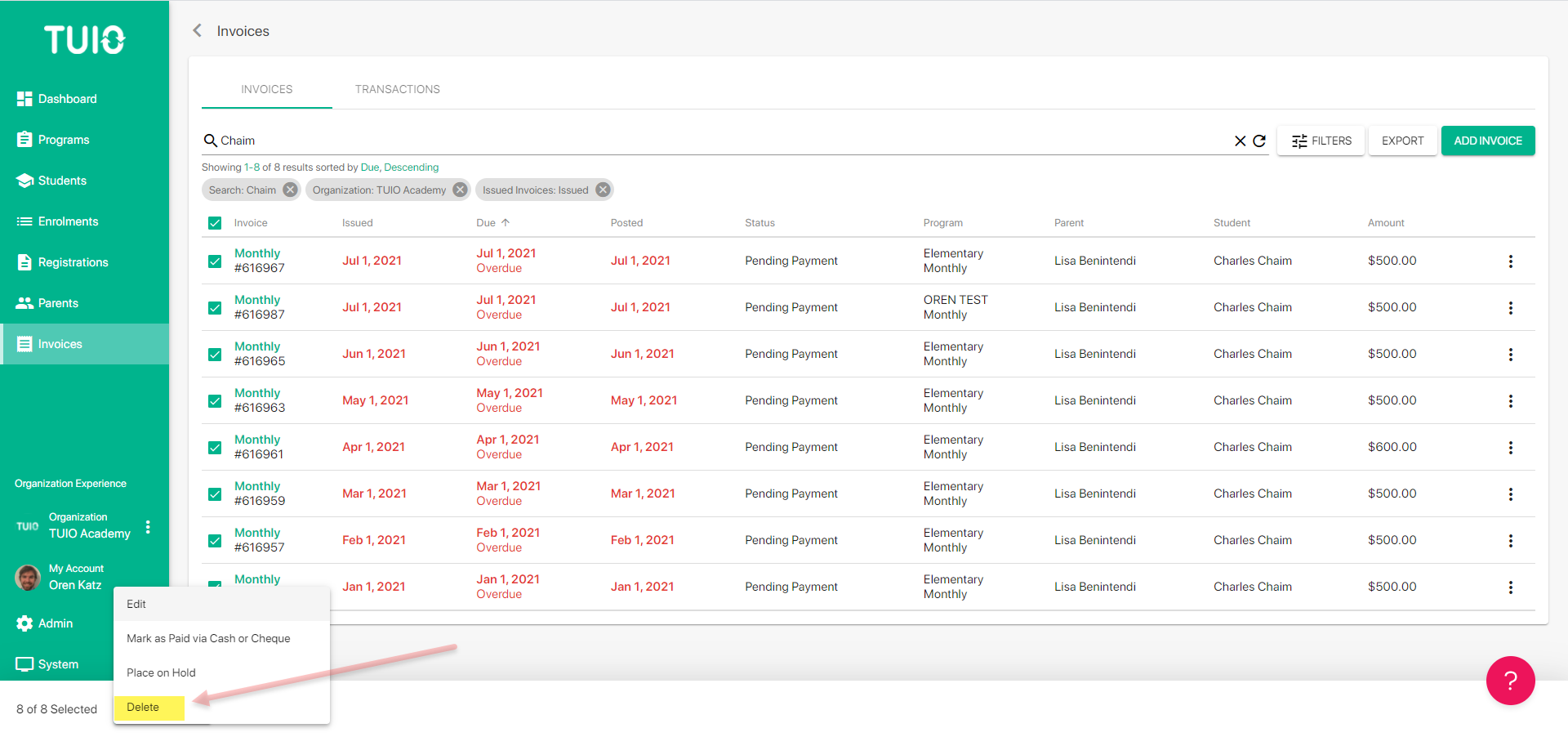
Task: Uncheck invoice #616959 checkbox
Action: pyautogui.click(x=215, y=494)
